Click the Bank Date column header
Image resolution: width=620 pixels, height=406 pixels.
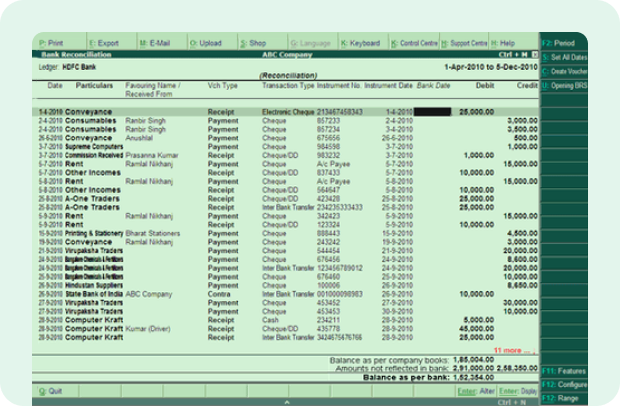pyautogui.click(x=433, y=85)
